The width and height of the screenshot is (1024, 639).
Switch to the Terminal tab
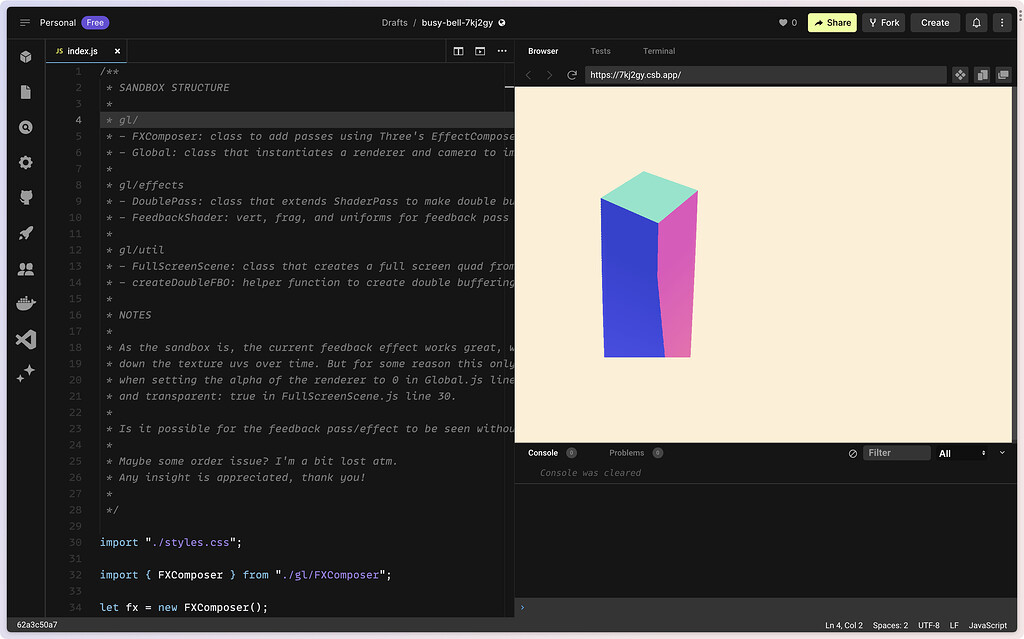[658, 50]
